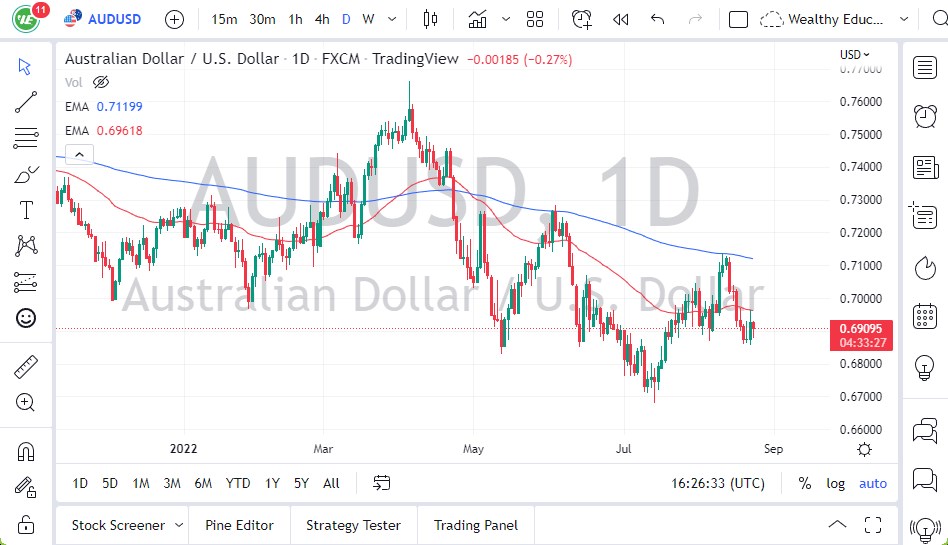Activate the zoom in tool

click(26, 402)
